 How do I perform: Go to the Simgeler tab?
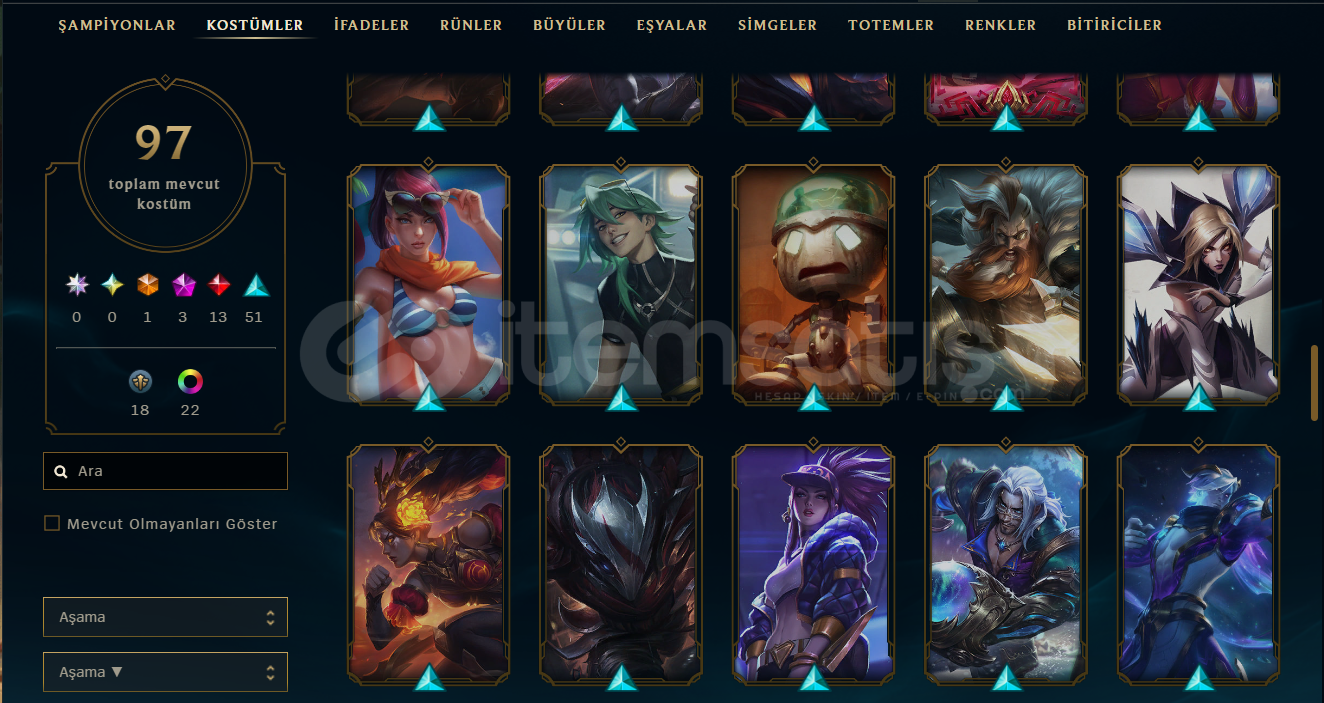777,25
